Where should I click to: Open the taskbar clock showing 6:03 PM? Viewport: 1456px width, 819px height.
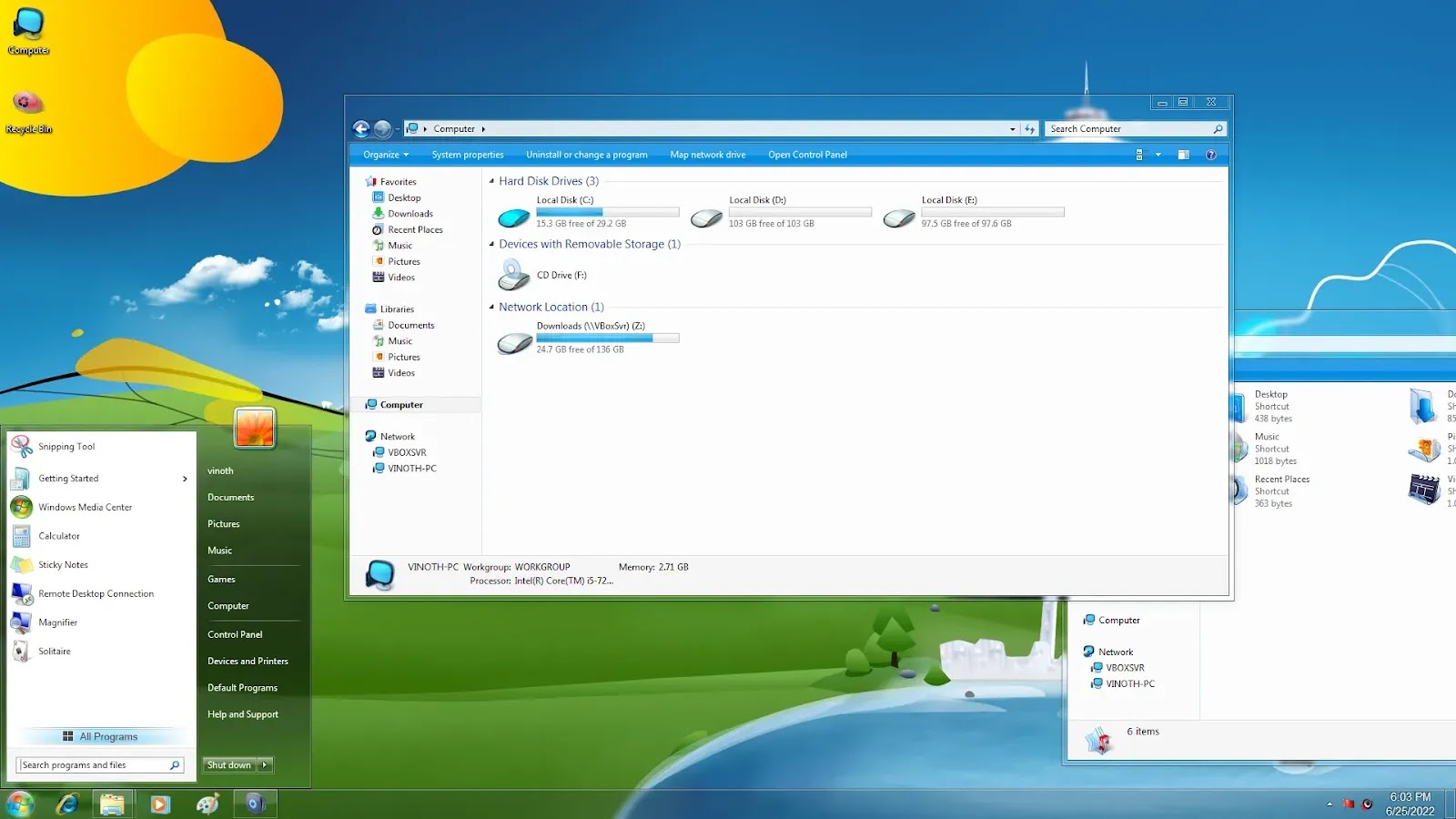(x=1410, y=804)
